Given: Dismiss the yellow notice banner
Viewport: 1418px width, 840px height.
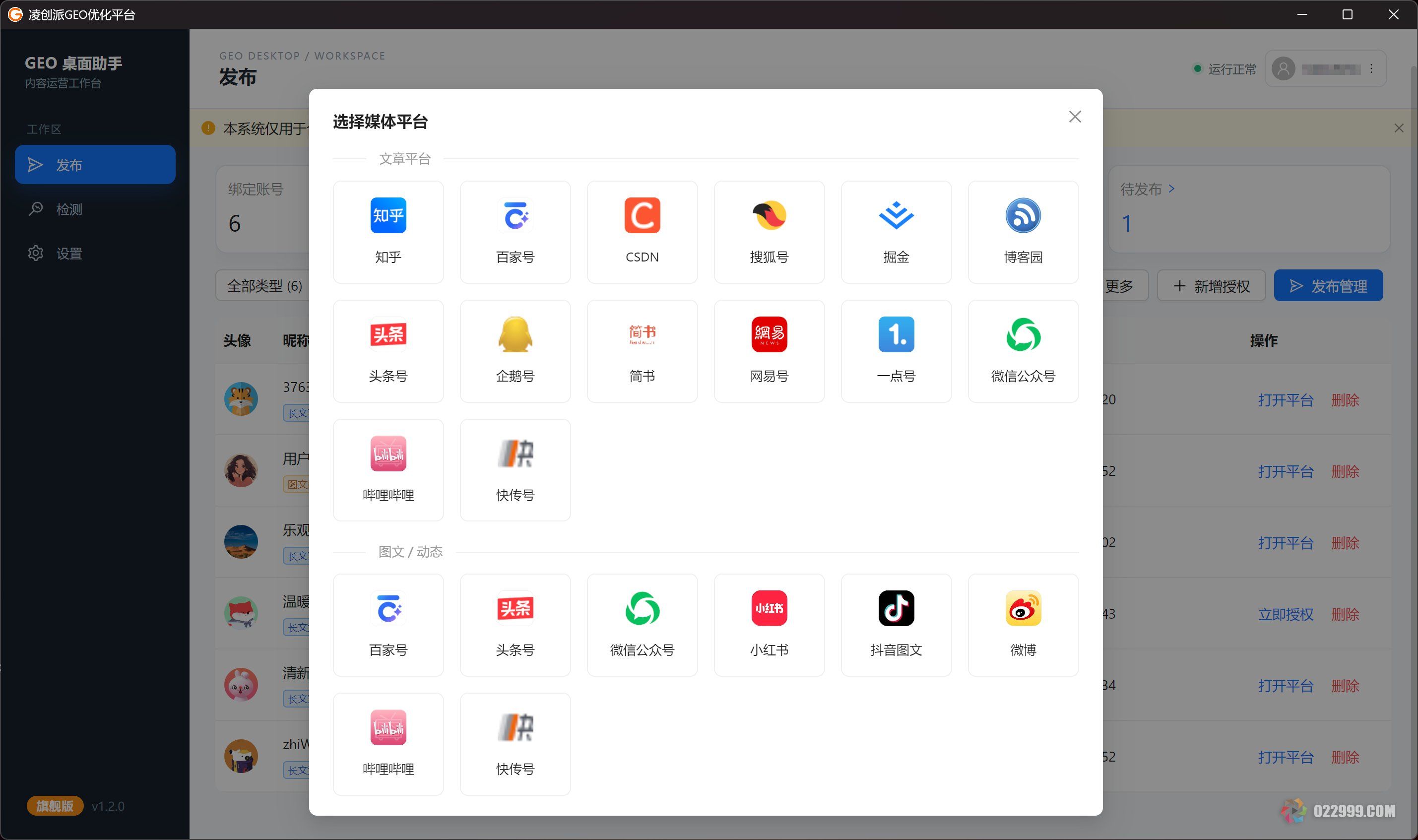Looking at the screenshot, I should 1399,129.
